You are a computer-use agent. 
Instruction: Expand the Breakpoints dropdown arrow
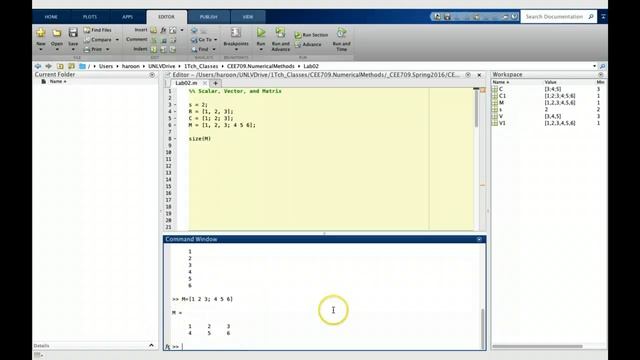[236, 50]
